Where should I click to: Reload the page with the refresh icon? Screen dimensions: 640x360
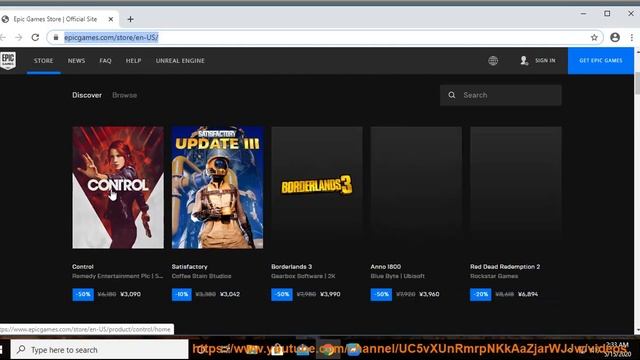click(36, 38)
